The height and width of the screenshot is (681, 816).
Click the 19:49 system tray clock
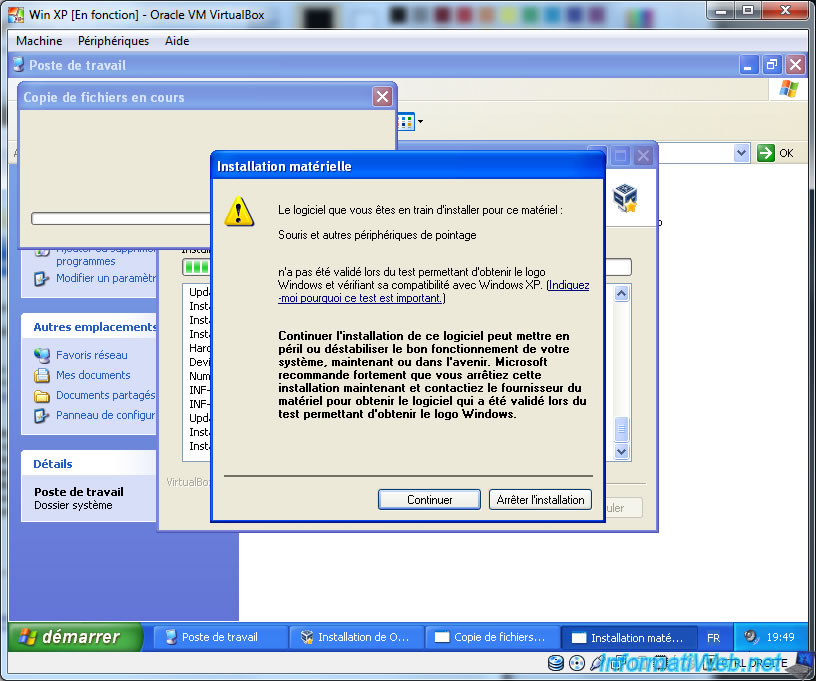coord(780,637)
